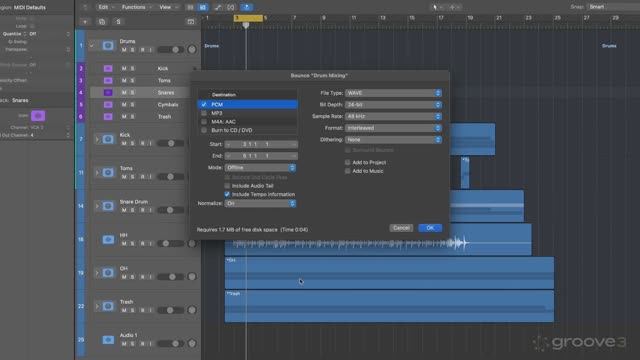Click the list view icon in toolbar
Image resolution: width=640 pixels, height=360 pixels.
coord(190,7)
